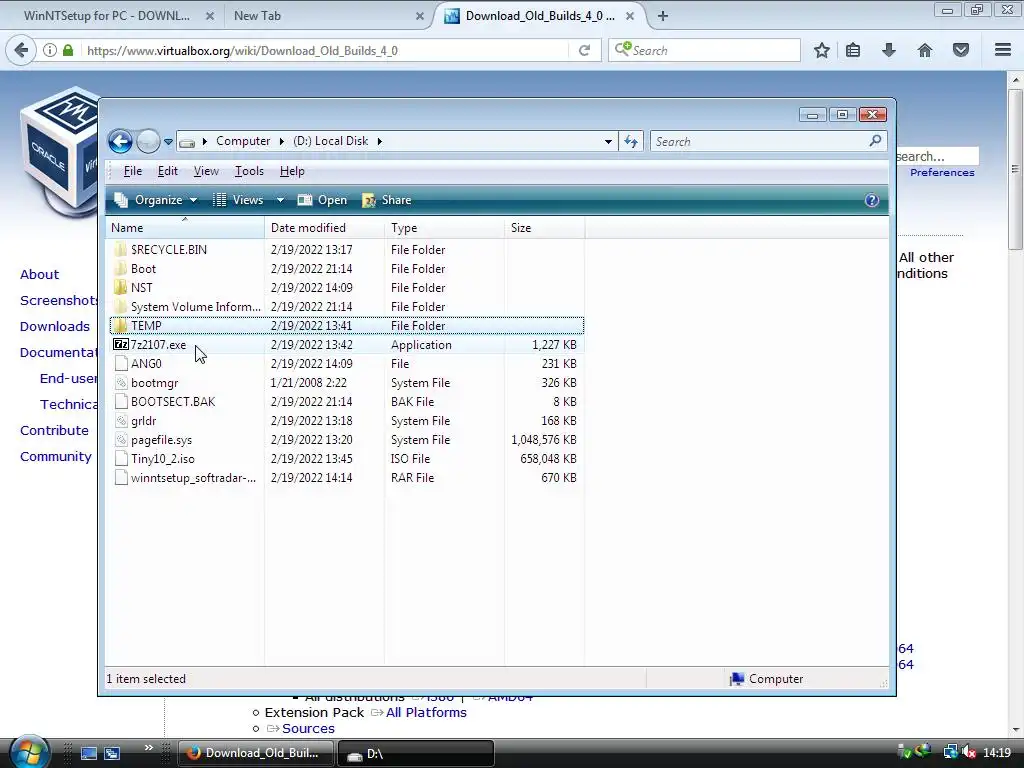Open a new browser tab with plus button

(663, 16)
